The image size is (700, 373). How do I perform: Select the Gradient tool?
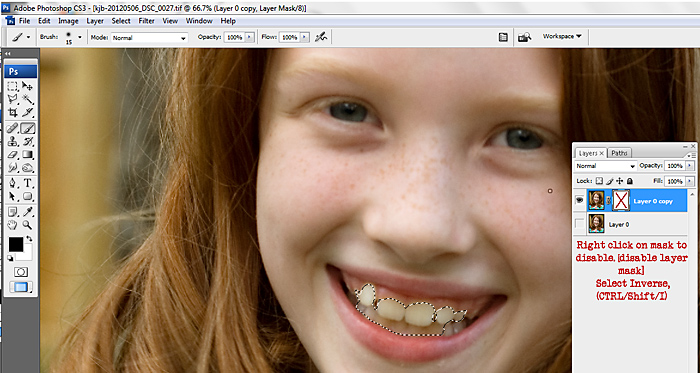28,155
